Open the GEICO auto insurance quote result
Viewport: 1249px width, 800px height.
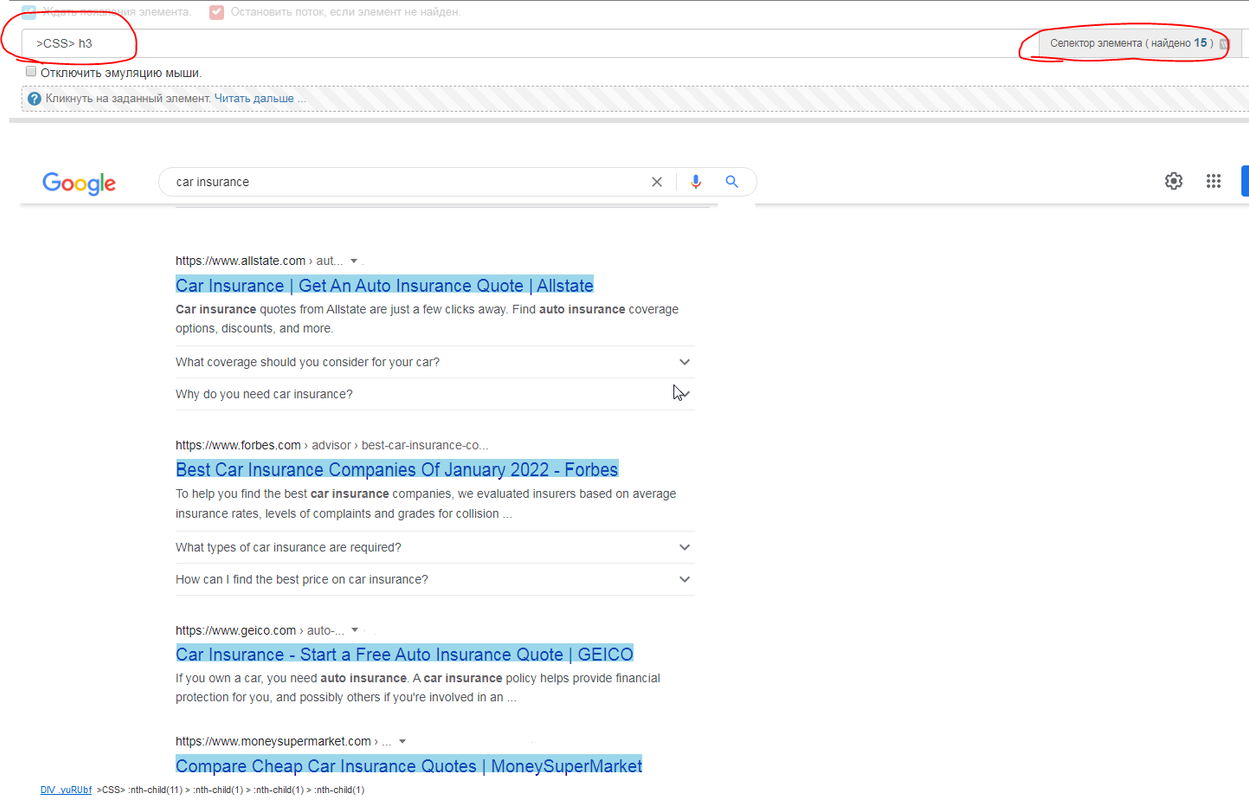pos(405,654)
